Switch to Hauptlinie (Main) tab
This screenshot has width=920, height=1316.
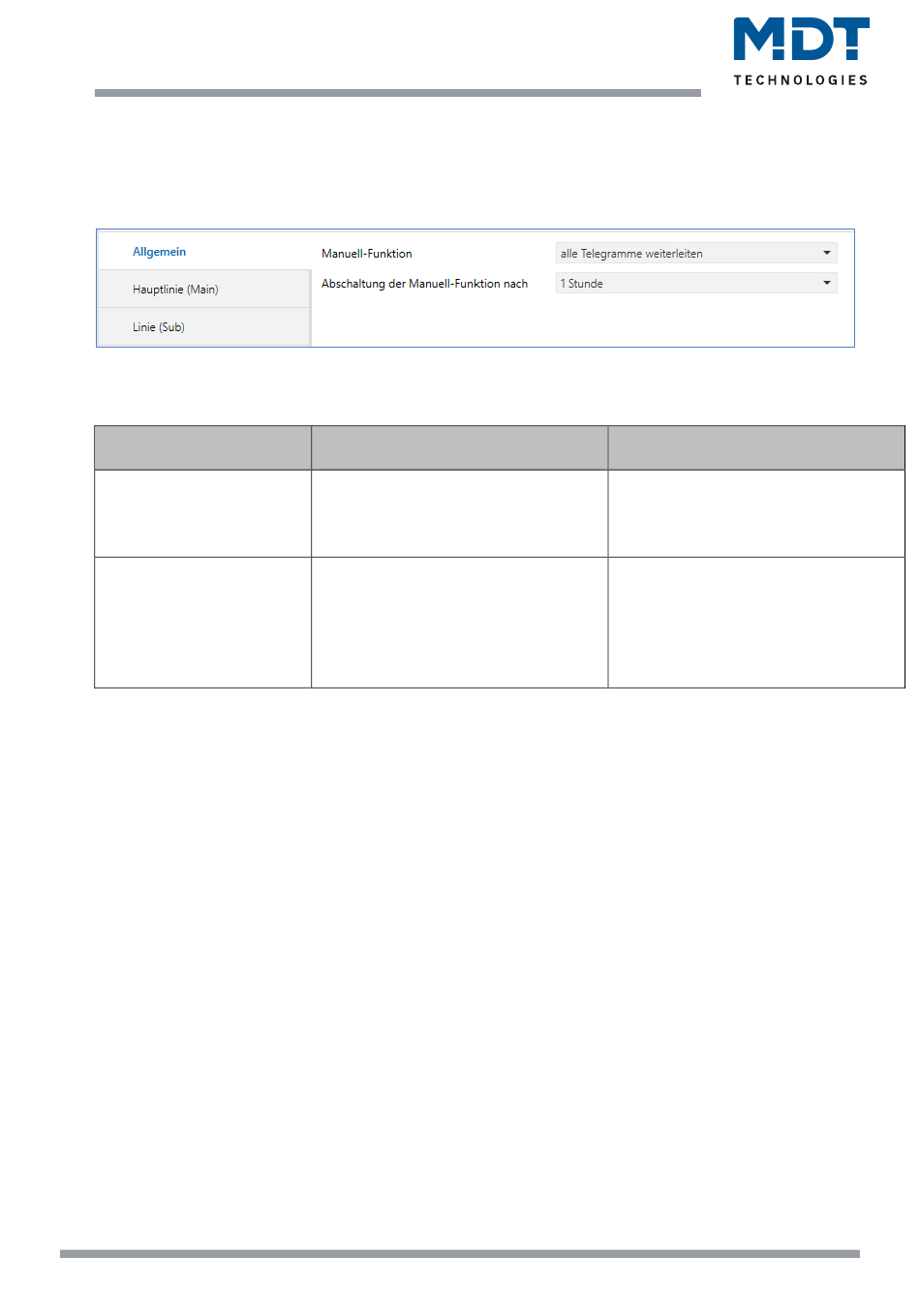203,290
